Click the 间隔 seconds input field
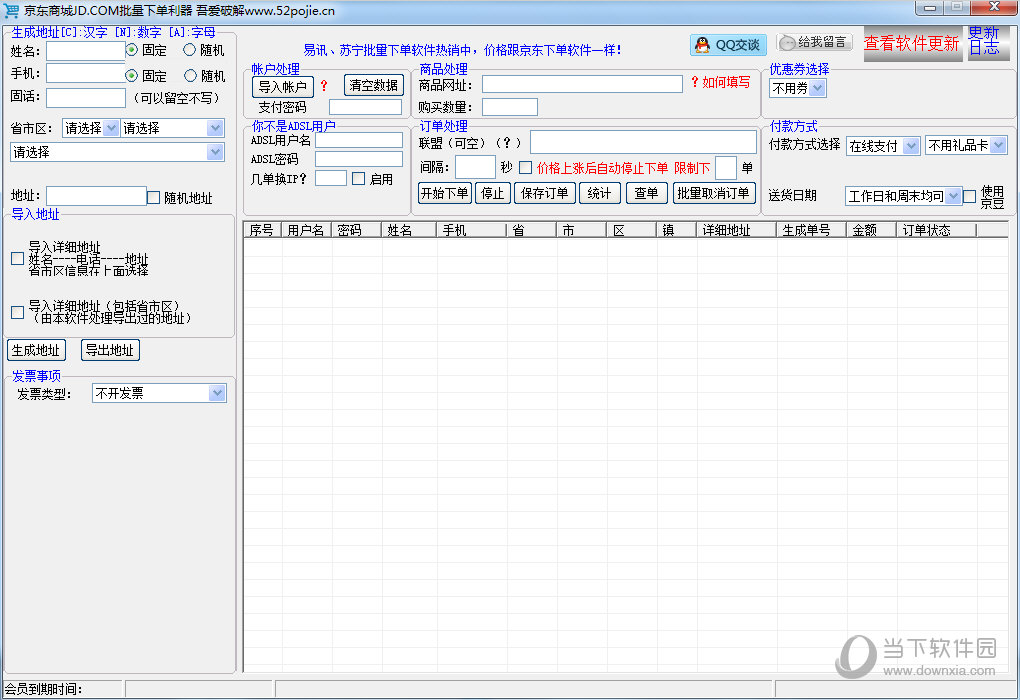 coord(476,167)
